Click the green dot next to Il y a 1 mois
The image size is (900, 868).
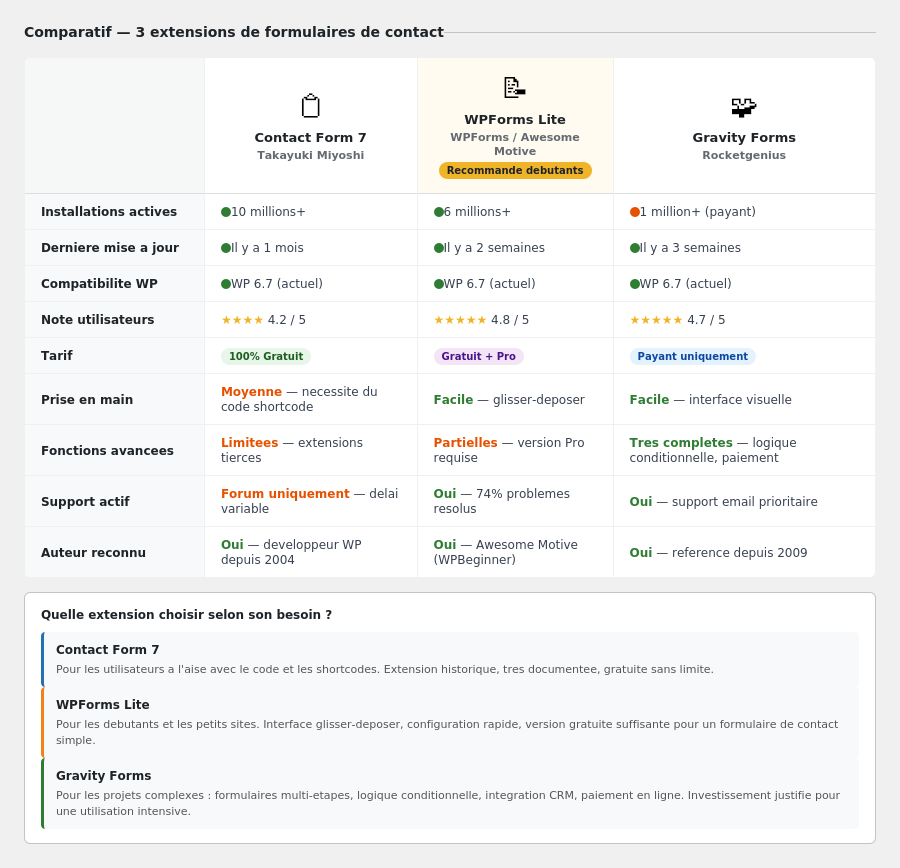pos(226,248)
